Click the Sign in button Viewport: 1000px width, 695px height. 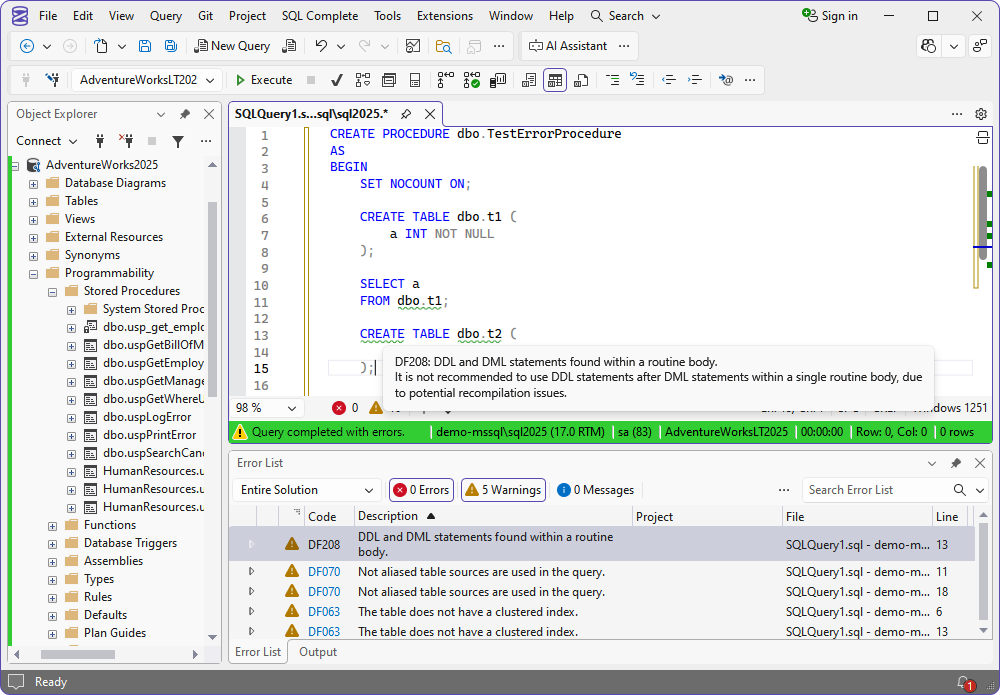click(x=828, y=16)
